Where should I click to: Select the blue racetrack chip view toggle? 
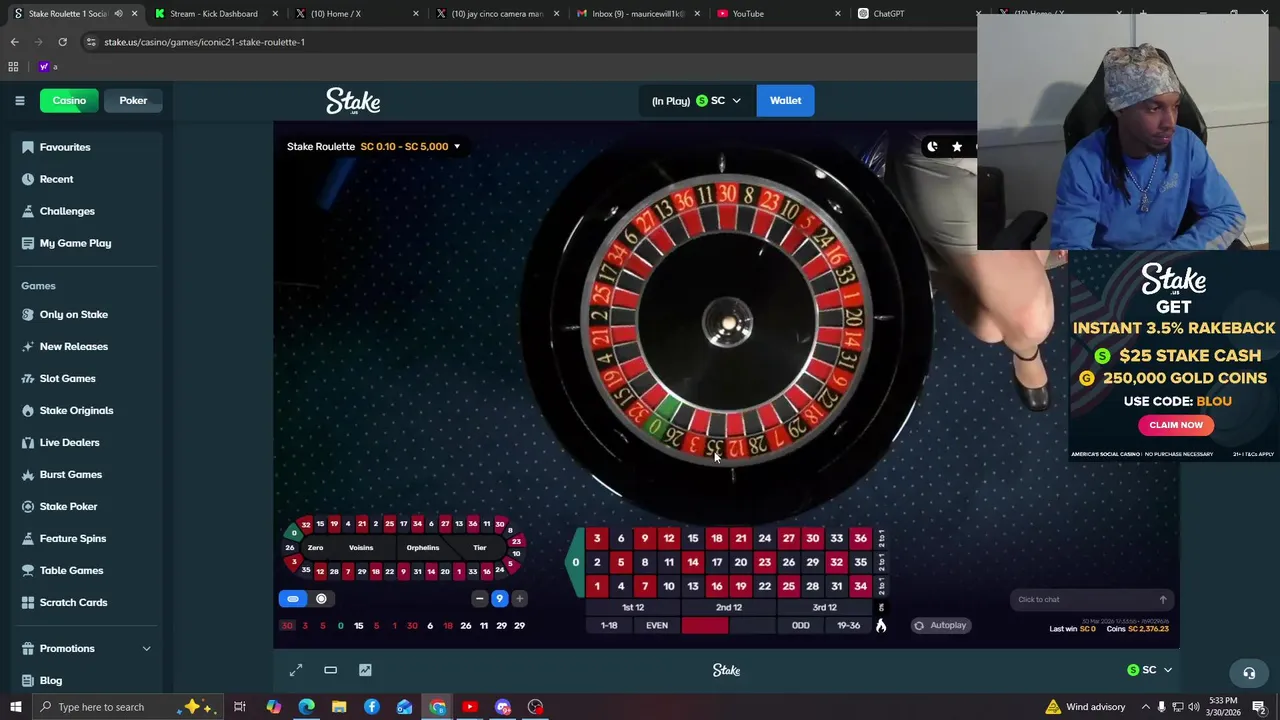point(293,599)
